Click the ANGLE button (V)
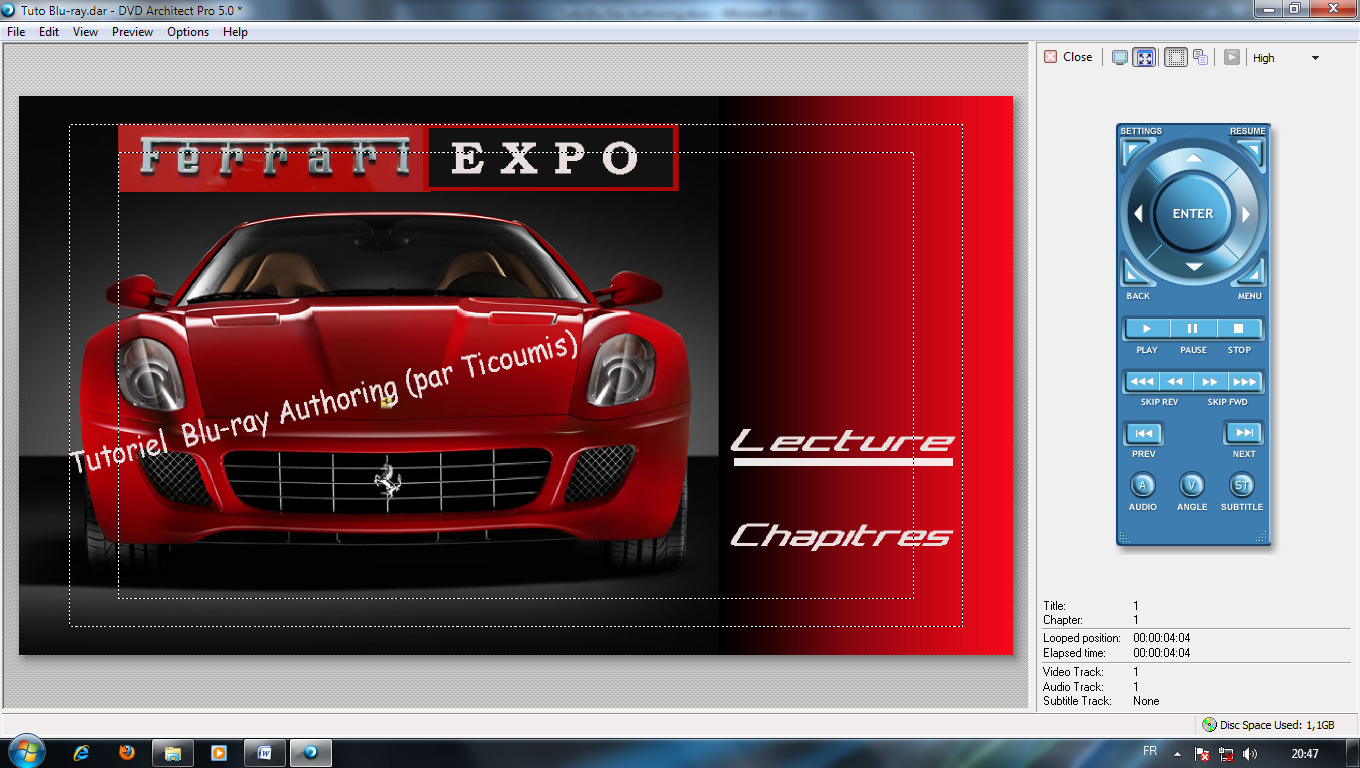Screen dimensions: 1360x768 pos(1192,485)
